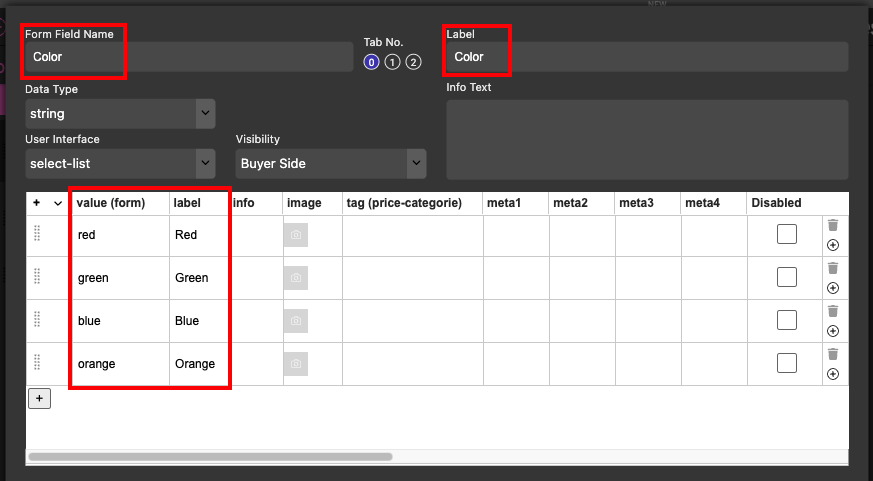This screenshot has height=481, width=873.
Task: Select Tab No. 2
Action: click(x=413, y=62)
